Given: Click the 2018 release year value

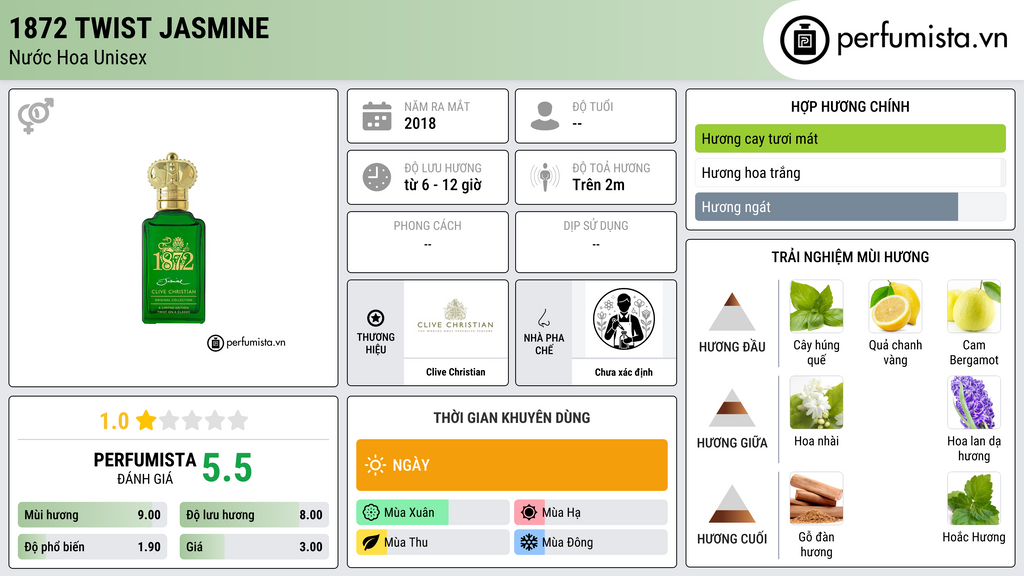Looking at the screenshot, I should [420, 123].
